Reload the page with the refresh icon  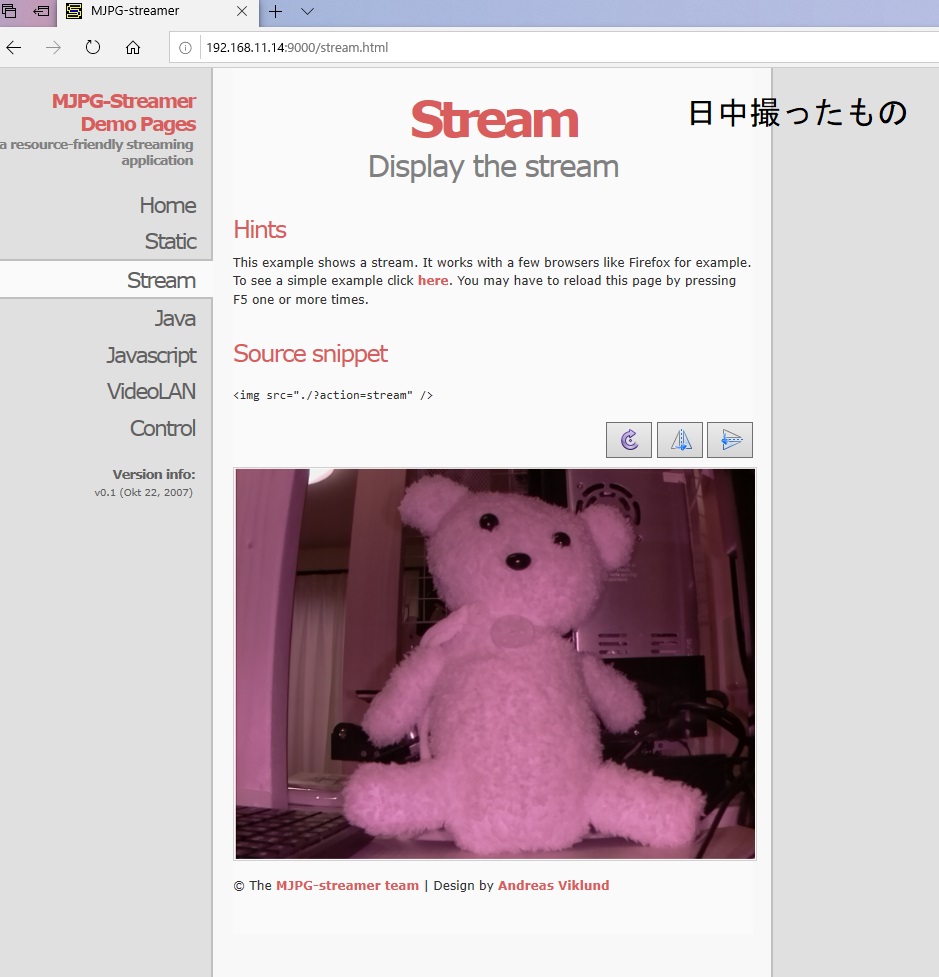click(x=93, y=47)
